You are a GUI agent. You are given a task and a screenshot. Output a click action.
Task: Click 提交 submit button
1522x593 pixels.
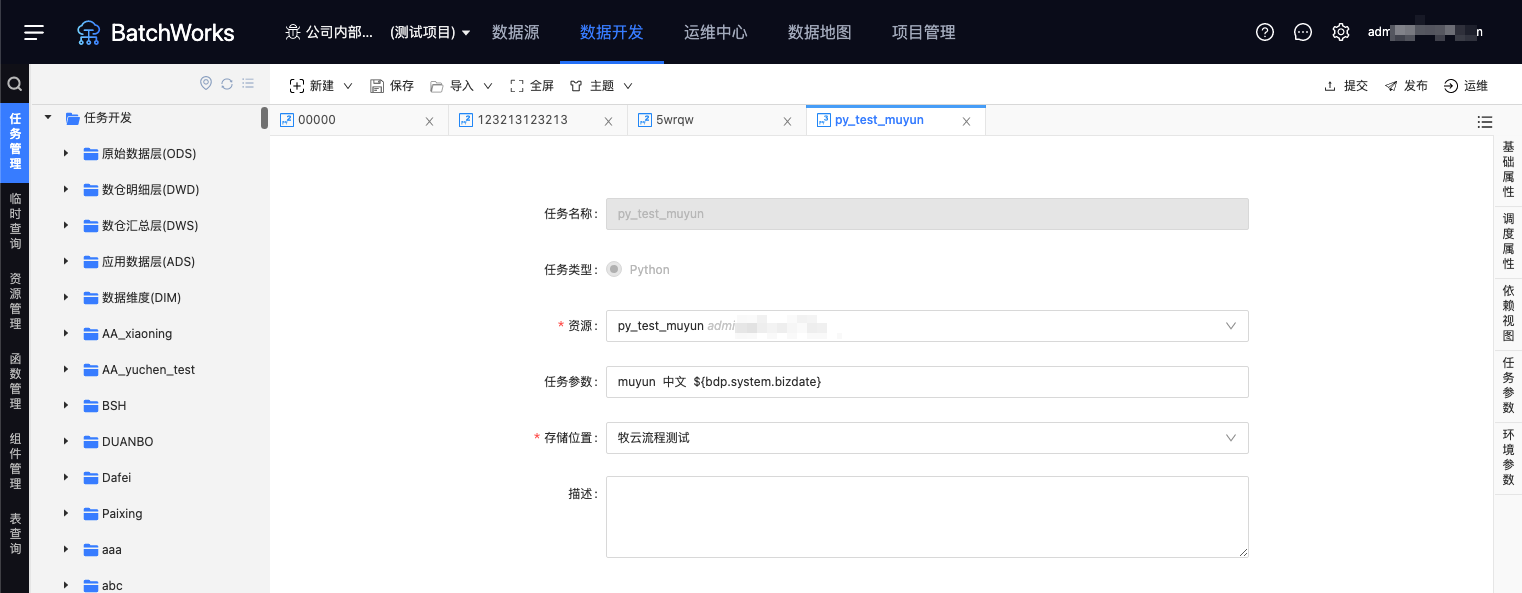[1345, 86]
